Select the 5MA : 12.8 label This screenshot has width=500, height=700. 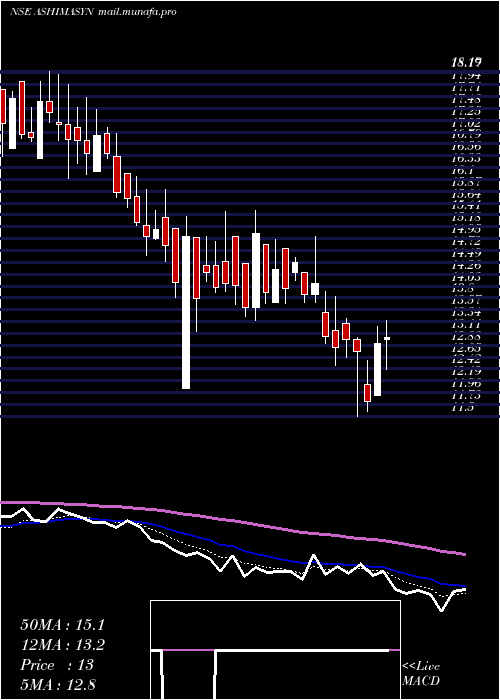[x=58, y=684]
